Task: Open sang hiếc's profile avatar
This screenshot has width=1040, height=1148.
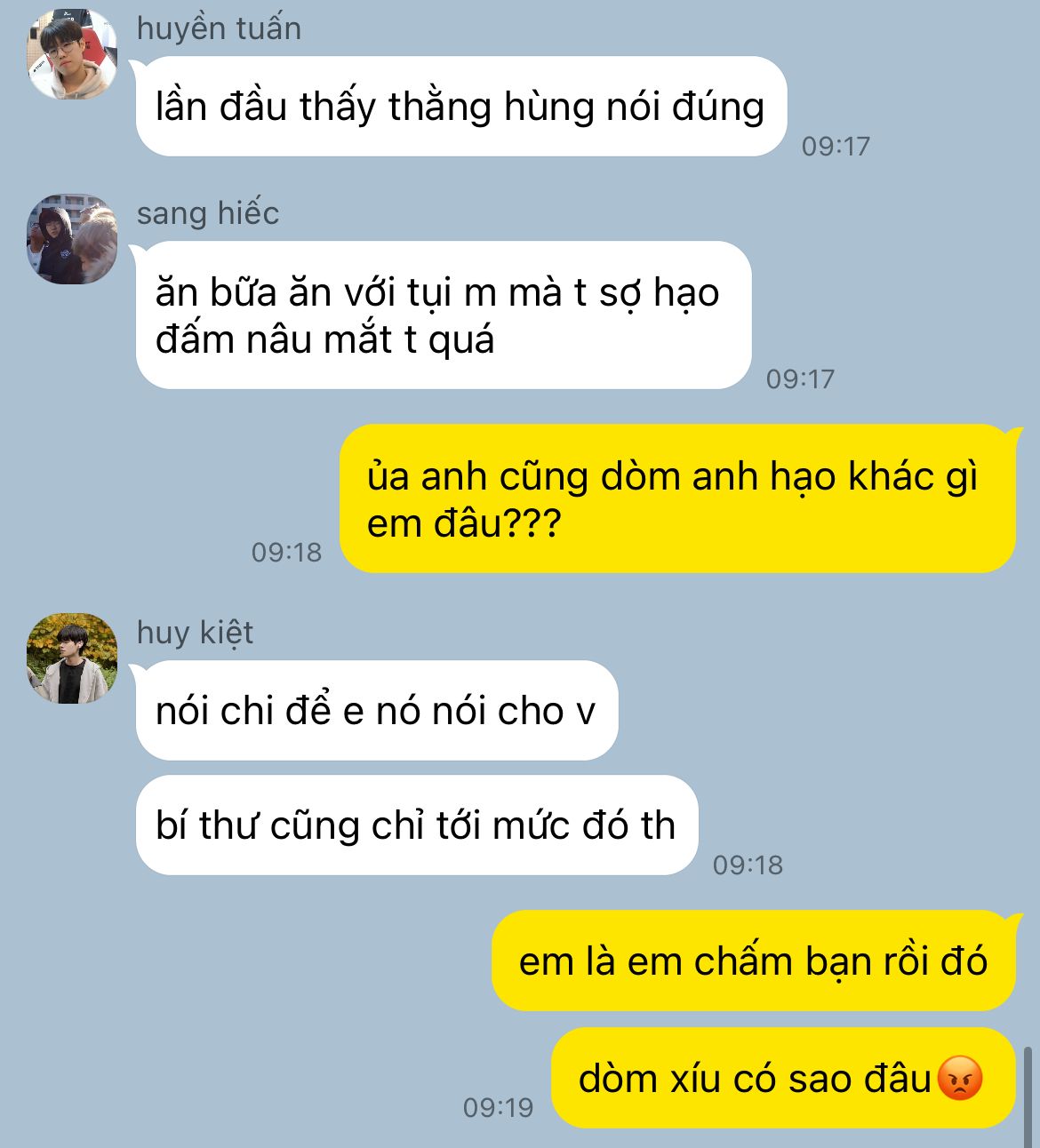Action: pyautogui.click(x=72, y=240)
